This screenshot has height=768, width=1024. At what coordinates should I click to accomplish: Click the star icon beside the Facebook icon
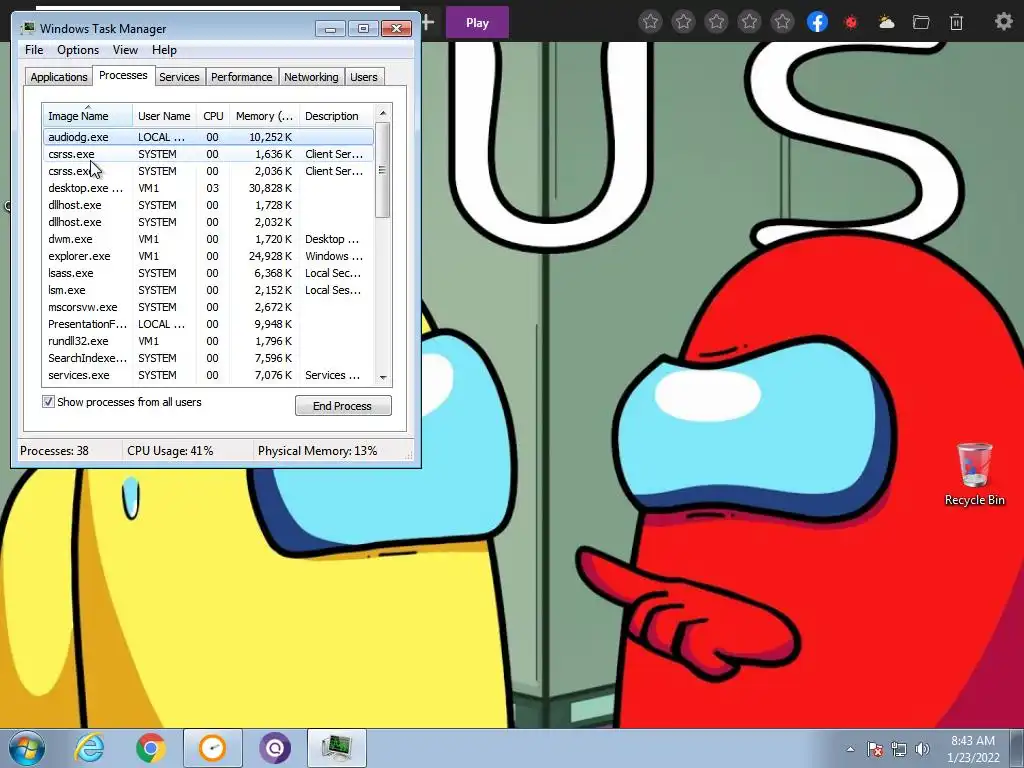(782, 22)
